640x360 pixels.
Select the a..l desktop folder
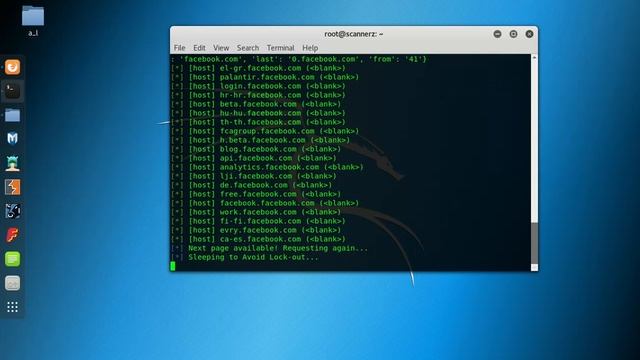click(33, 20)
